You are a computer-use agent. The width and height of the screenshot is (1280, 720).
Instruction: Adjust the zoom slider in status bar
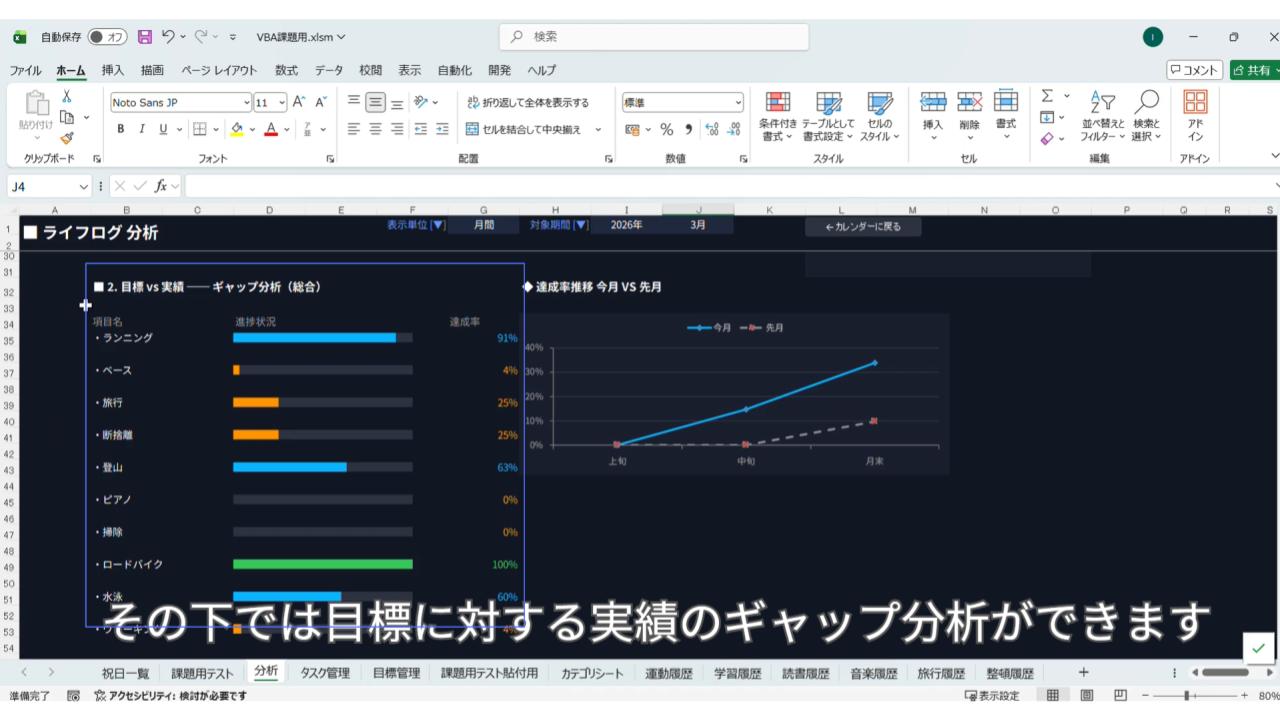tap(1187, 696)
